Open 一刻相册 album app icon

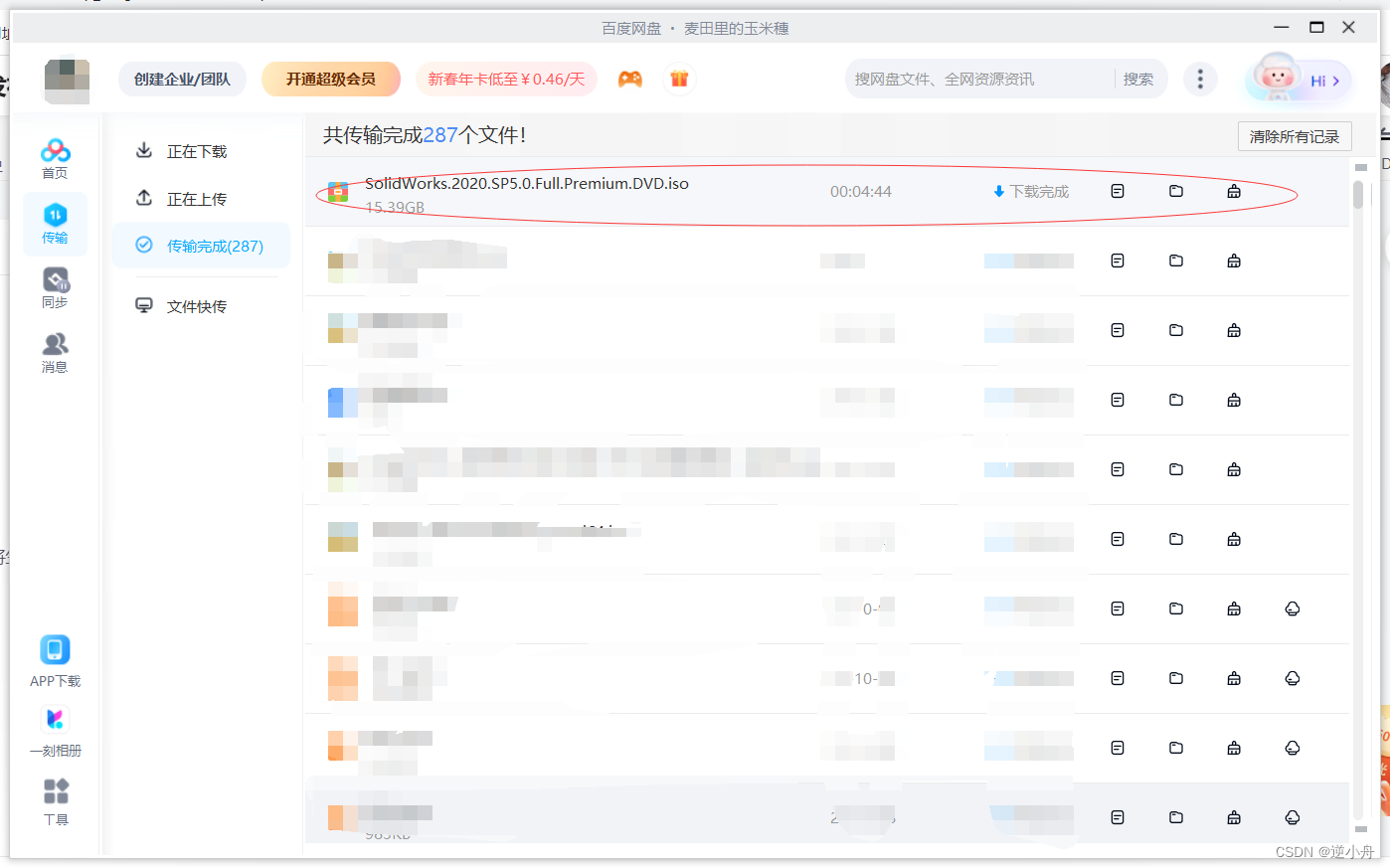point(55,731)
